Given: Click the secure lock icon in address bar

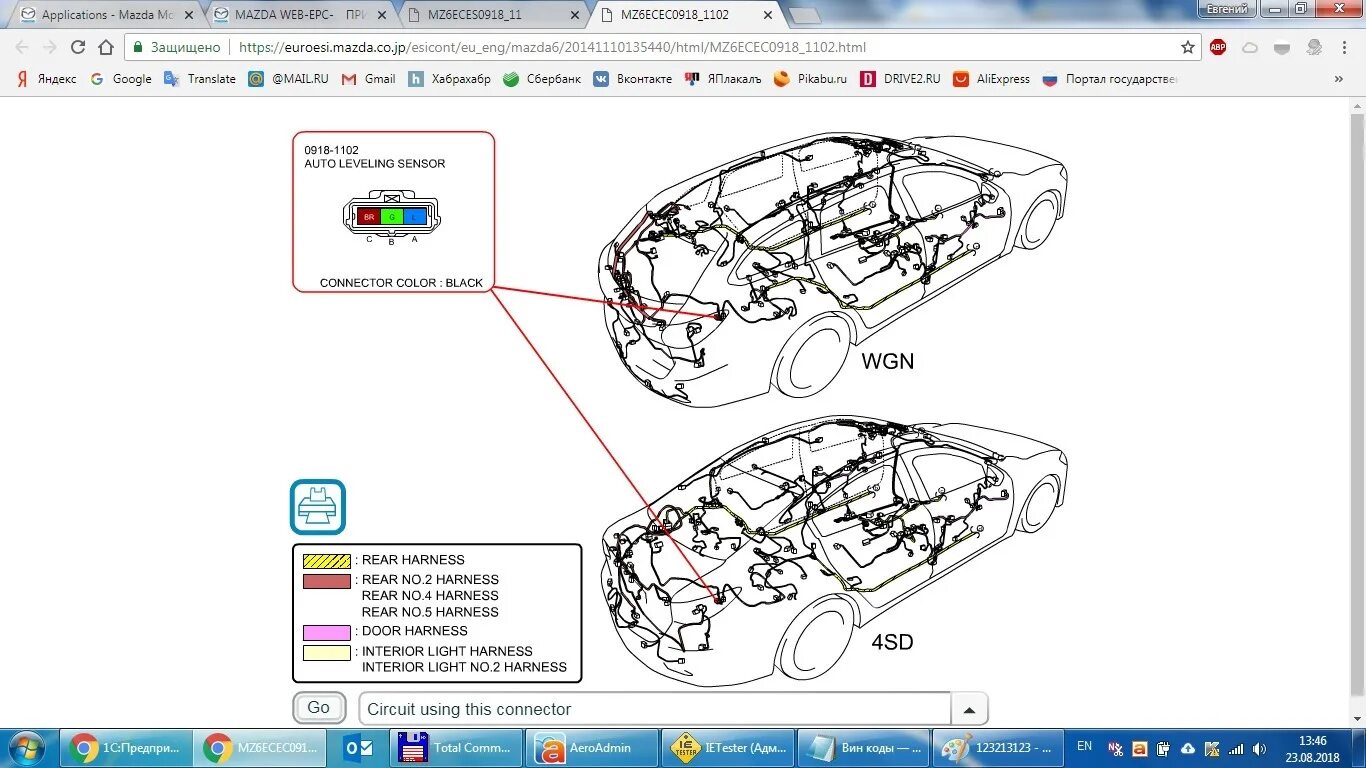Looking at the screenshot, I should tap(138, 47).
